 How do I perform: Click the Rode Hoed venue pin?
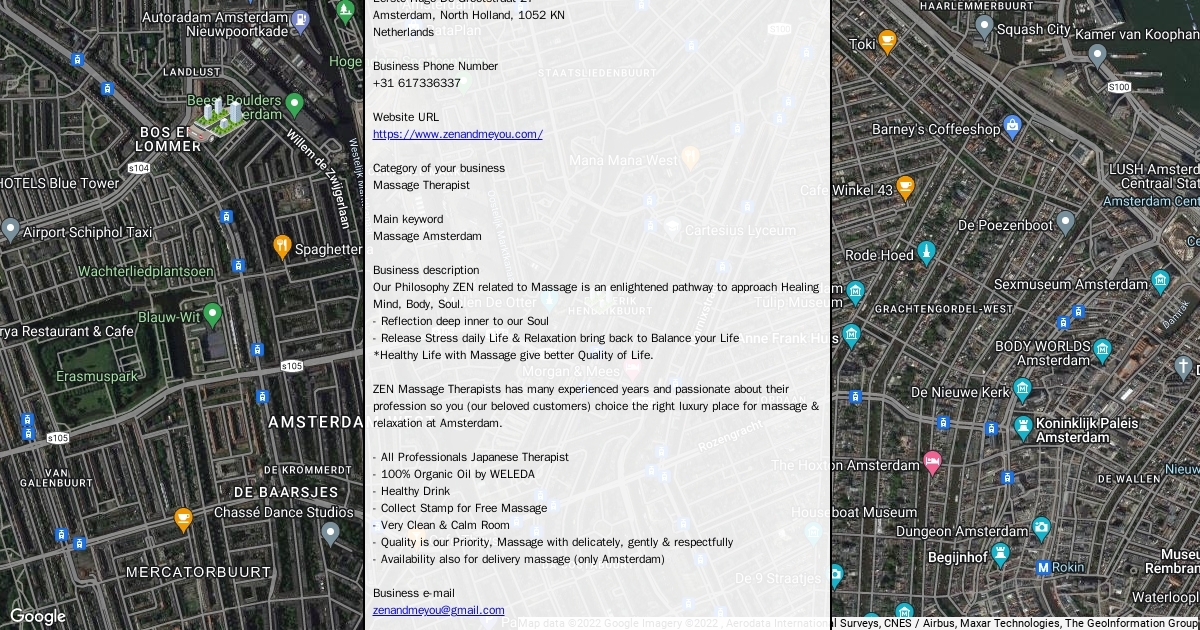pyautogui.click(x=926, y=252)
